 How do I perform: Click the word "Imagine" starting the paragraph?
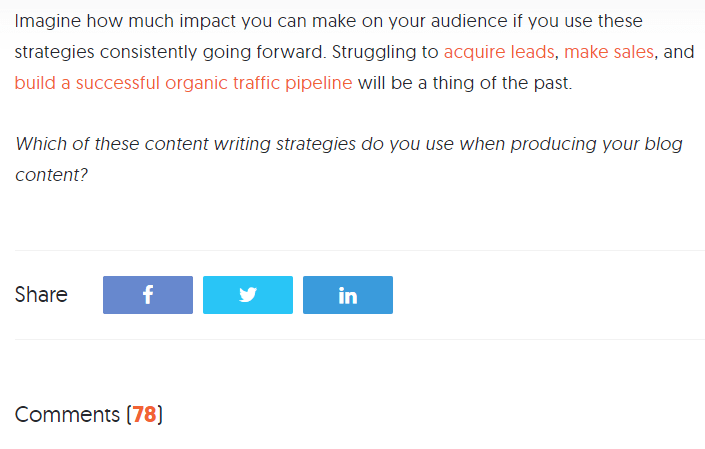click(x=48, y=22)
